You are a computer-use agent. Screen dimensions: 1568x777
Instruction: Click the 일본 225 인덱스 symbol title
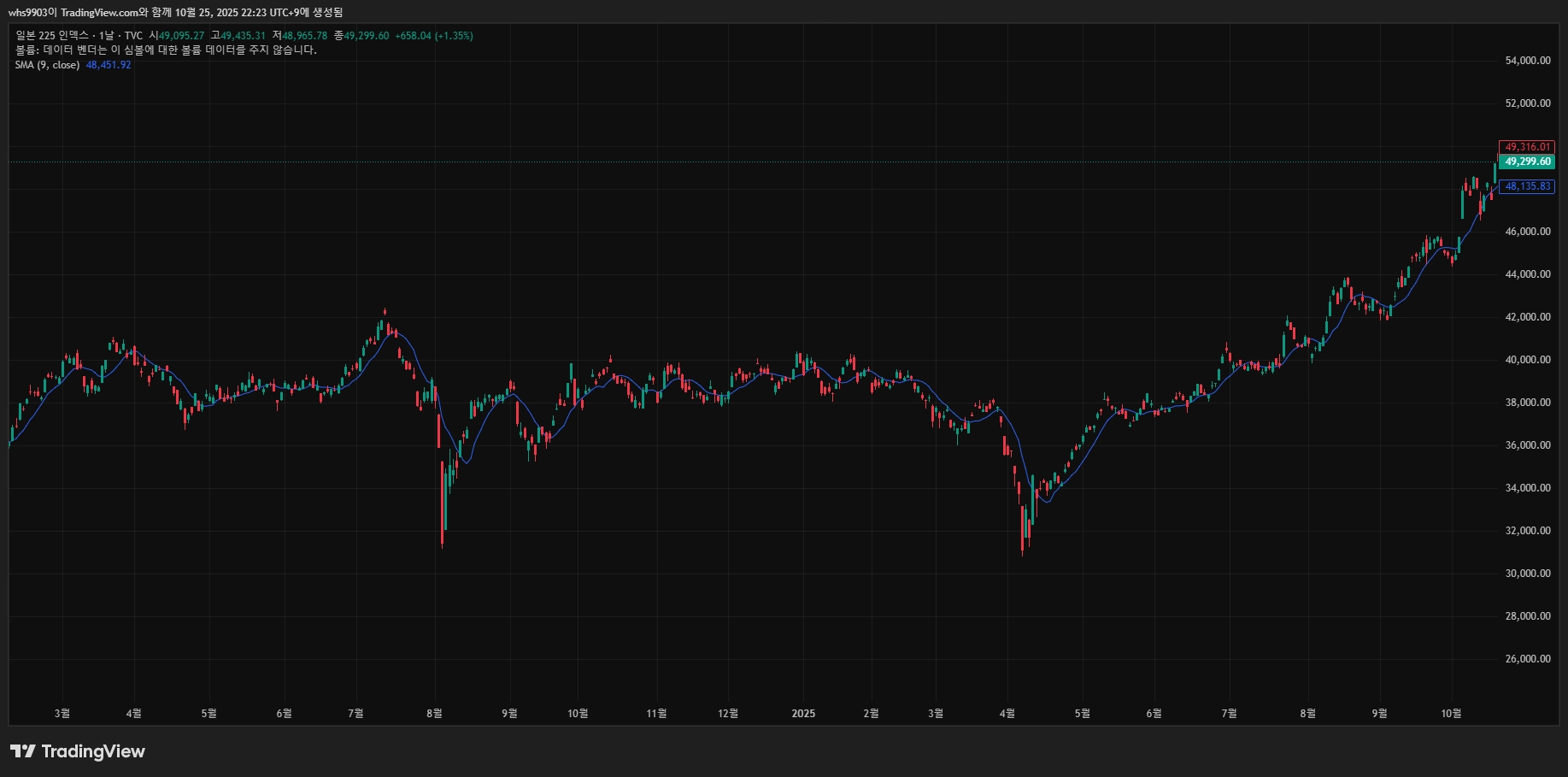tap(52, 36)
